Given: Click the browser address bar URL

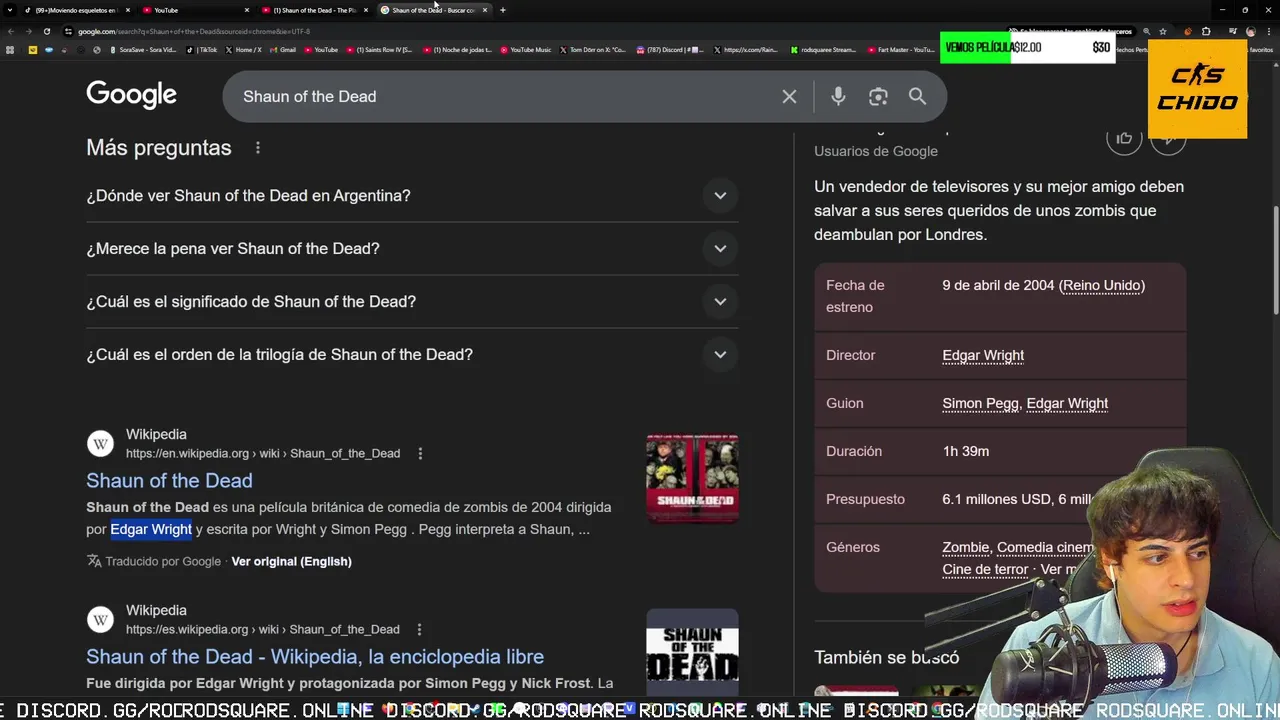Looking at the screenshot, I should click(x=194, y=31).
